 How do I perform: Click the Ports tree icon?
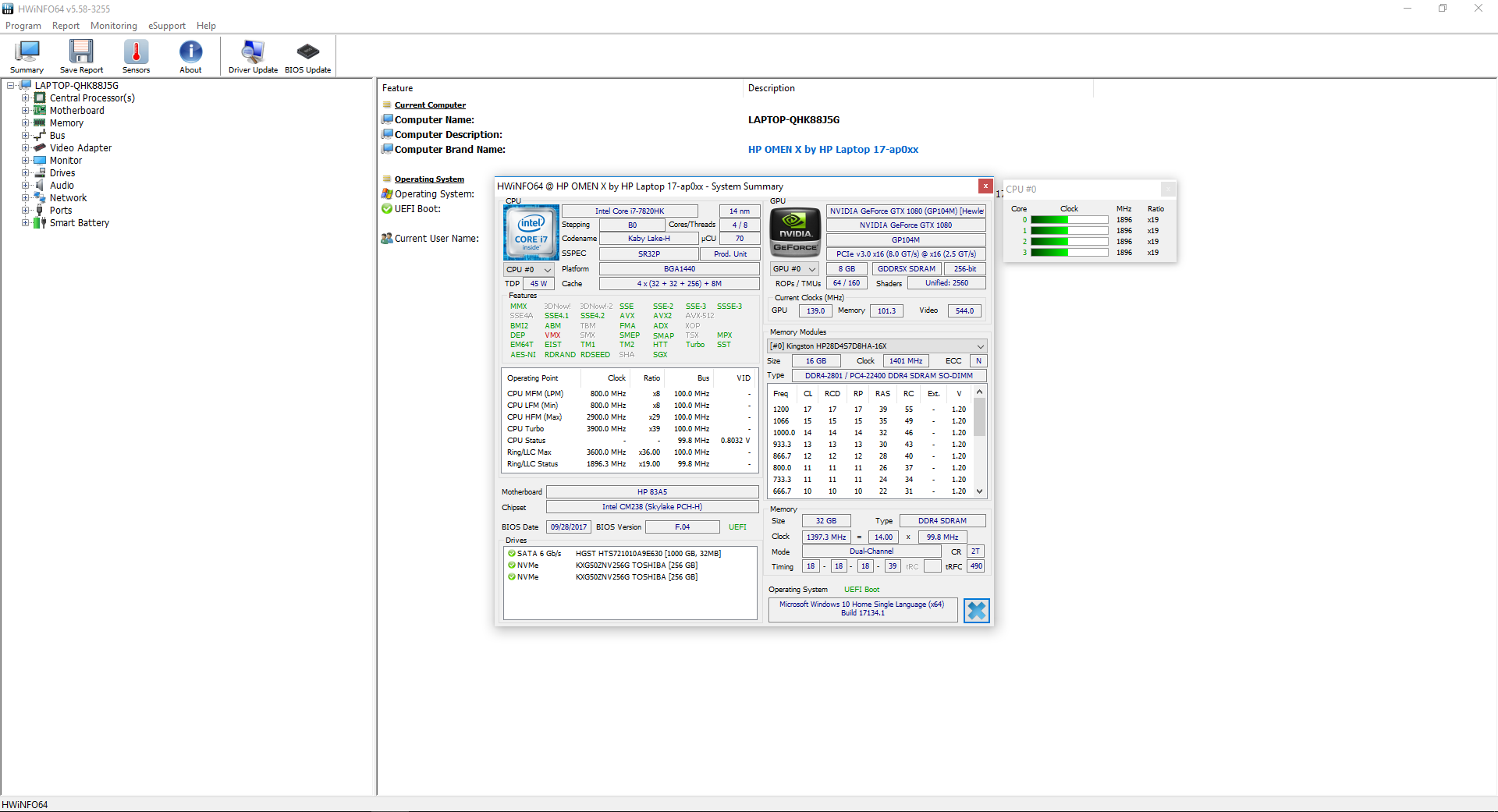point(40,211)
